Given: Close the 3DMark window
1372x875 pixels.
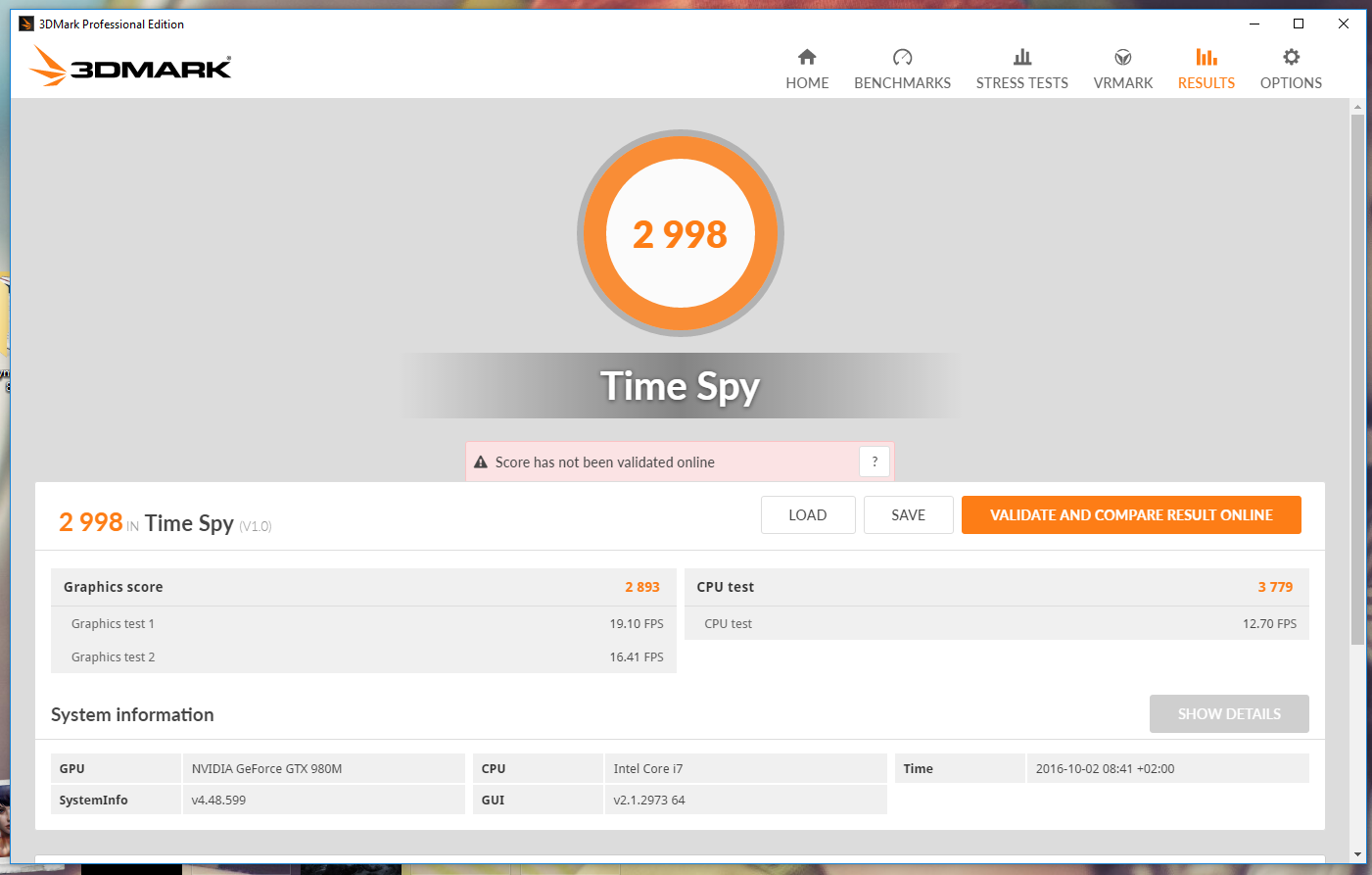Looking at the screenshot, I should [x=1344, y=24].
